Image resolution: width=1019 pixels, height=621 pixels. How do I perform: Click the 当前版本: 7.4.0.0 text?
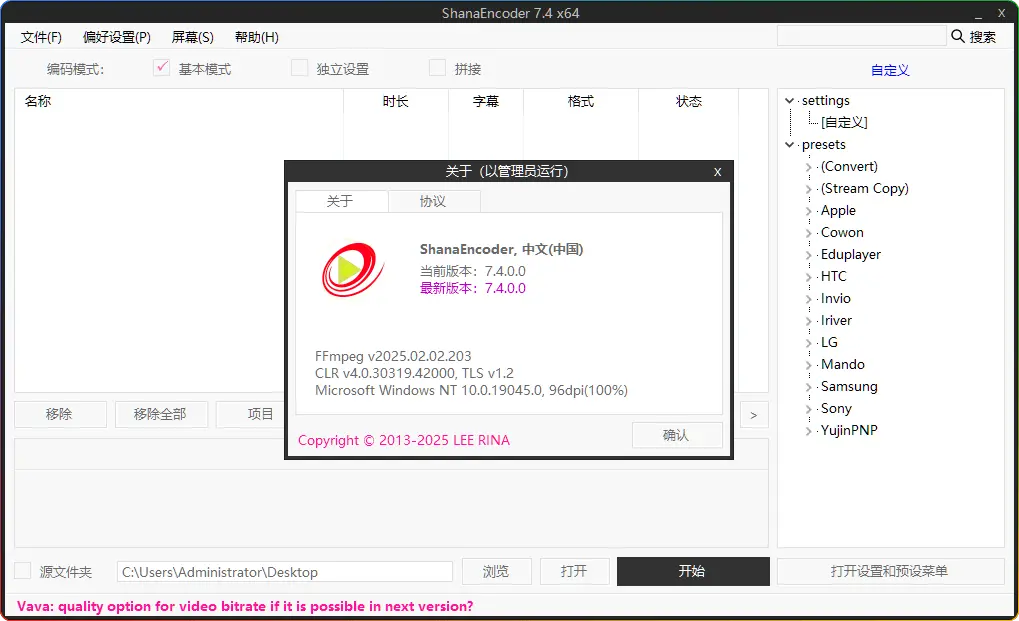[472, 272]
